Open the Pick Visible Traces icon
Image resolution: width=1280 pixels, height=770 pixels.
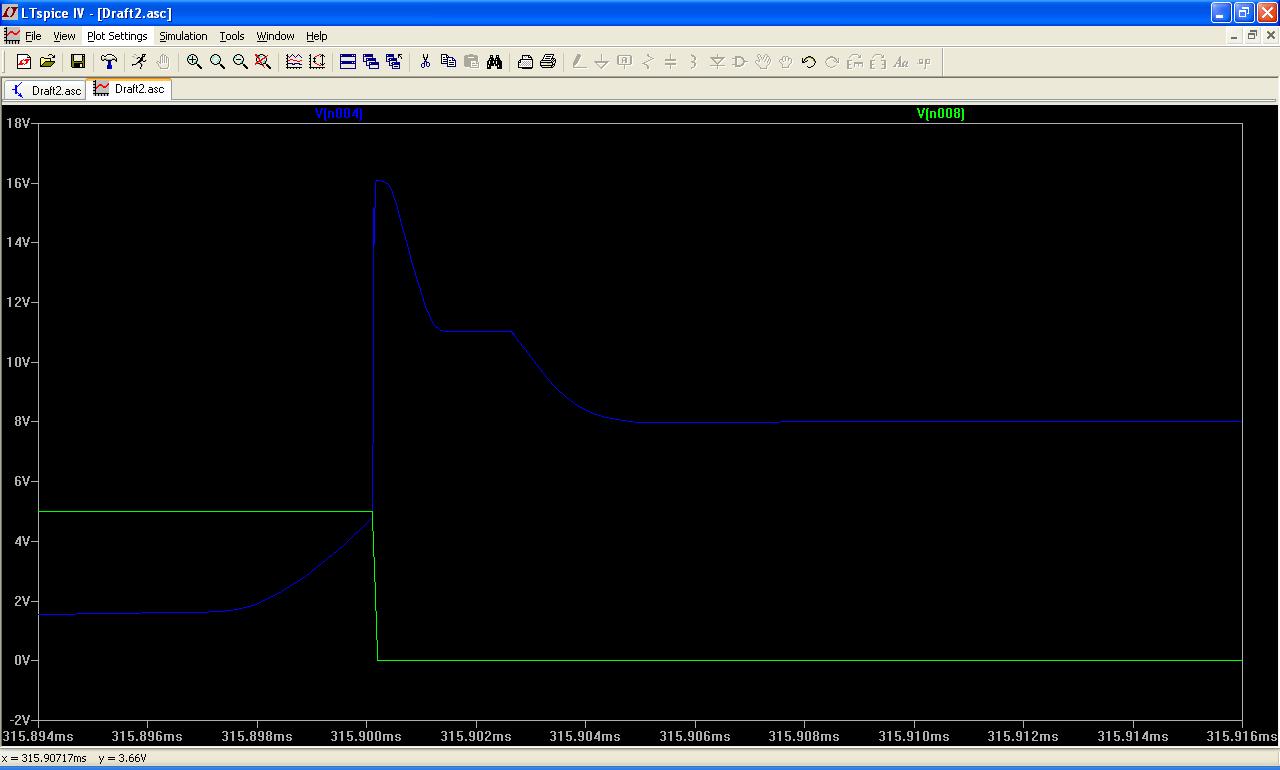(x=294, y=62)
